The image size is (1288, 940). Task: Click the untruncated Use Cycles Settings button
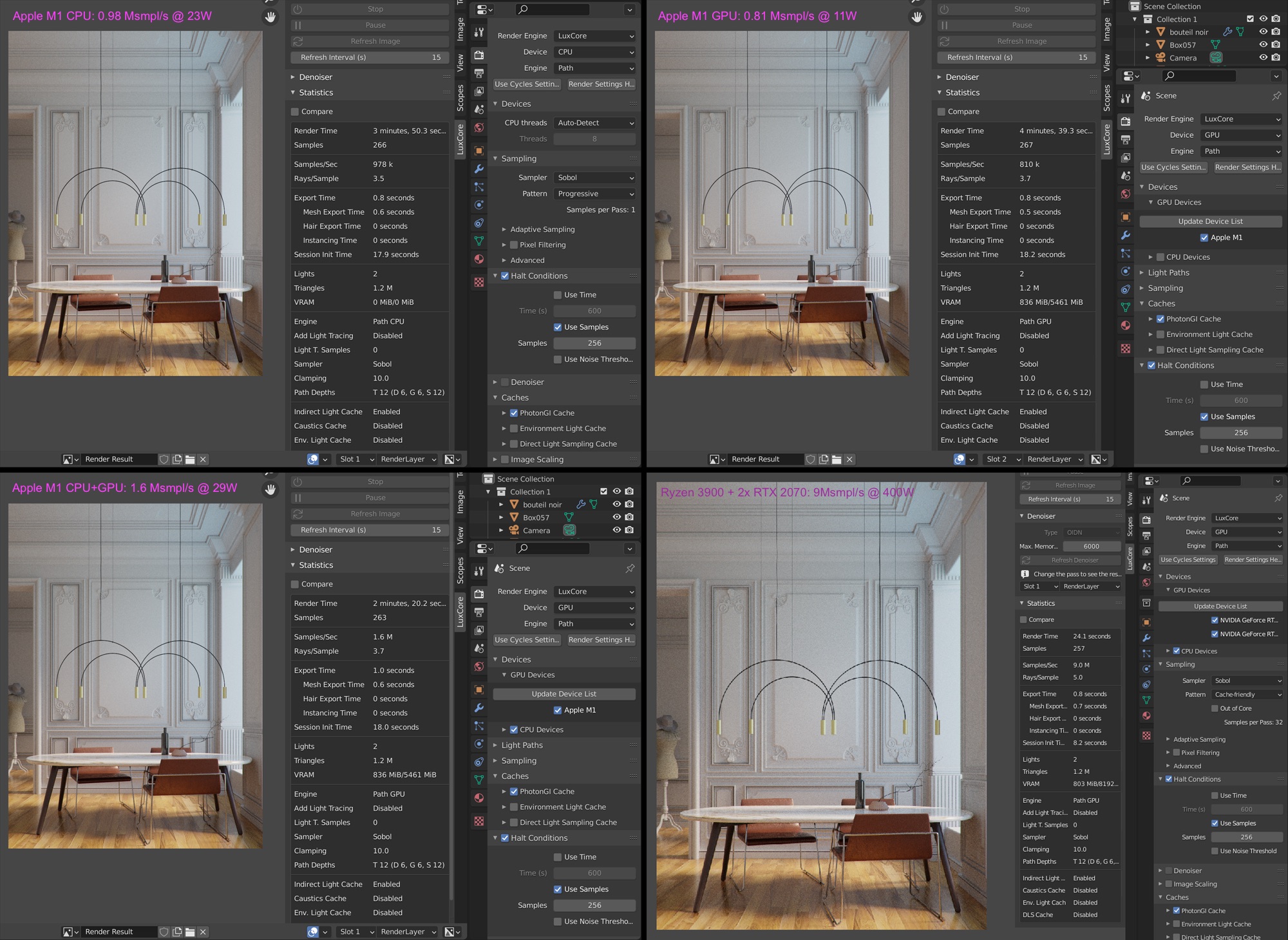click(x=1188, y=559)
